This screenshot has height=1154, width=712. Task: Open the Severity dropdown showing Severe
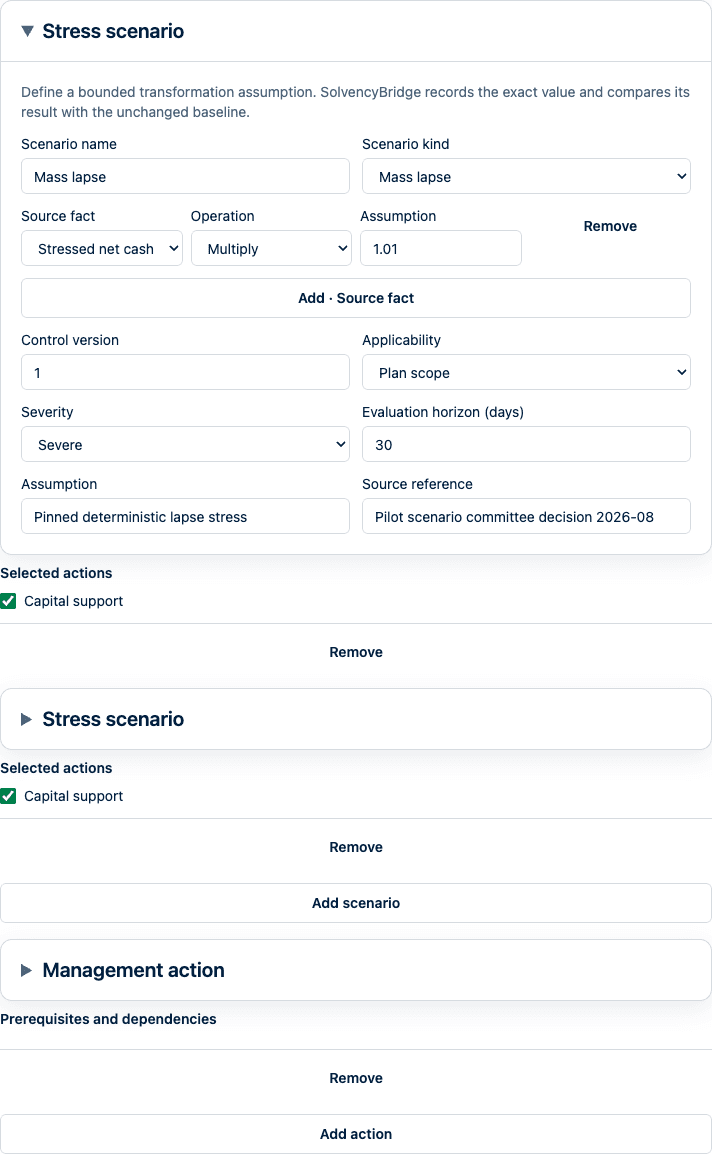[x=185, y=445]
